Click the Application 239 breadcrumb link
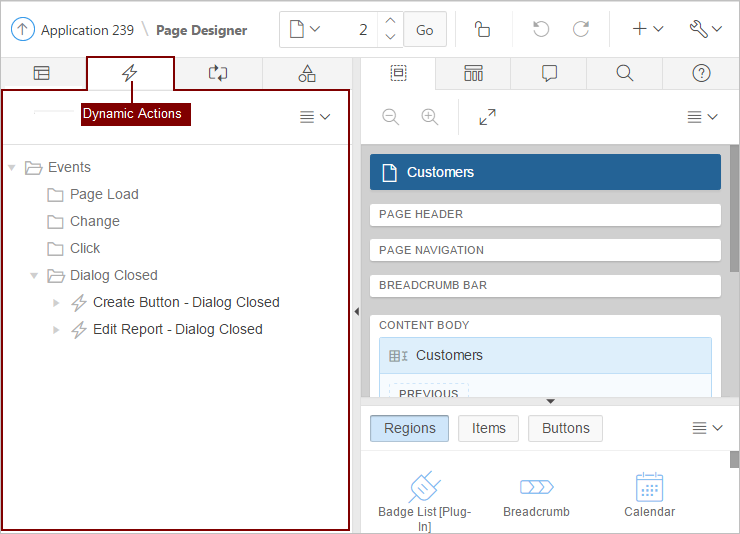Image resolution: width=740 pixels, height=534 pixels. 87,30
